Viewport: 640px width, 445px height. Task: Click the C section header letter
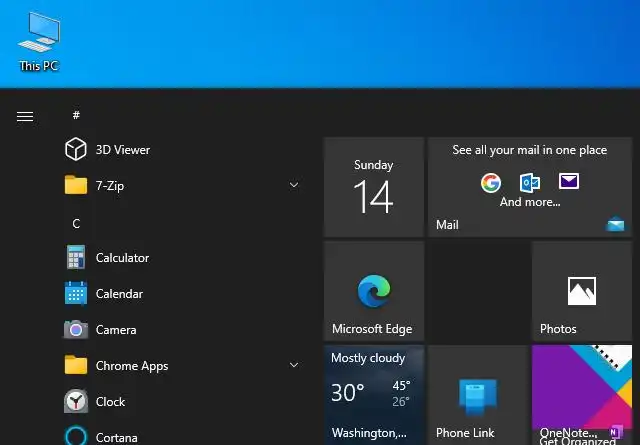[x=76, y=224]
